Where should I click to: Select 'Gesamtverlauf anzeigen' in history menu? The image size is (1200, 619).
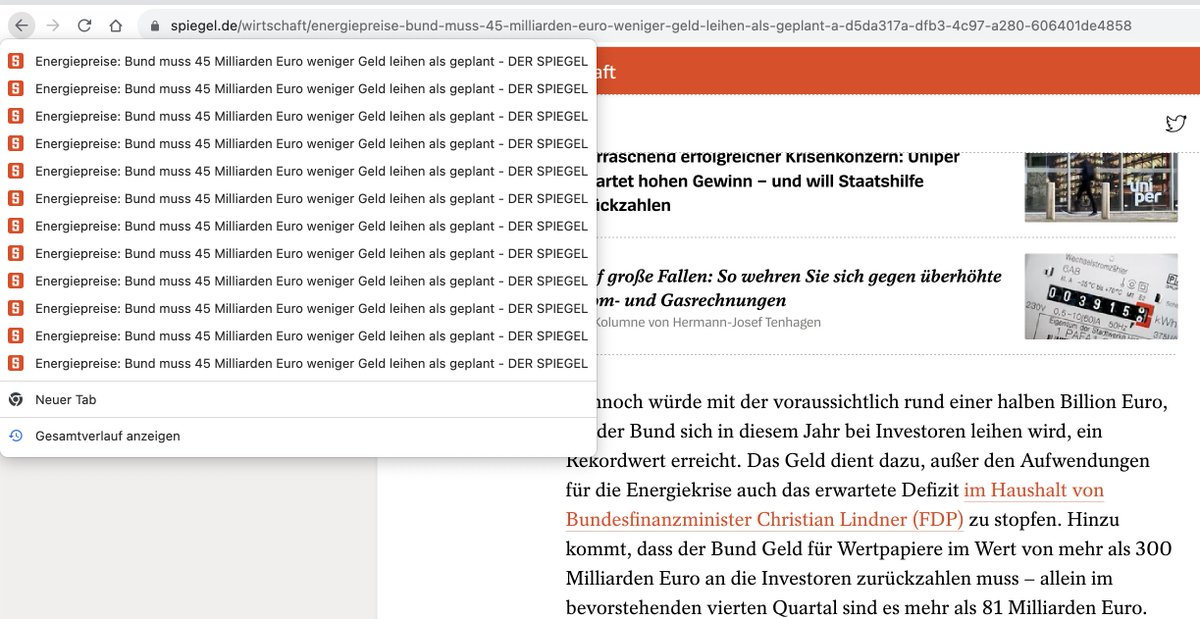pos(298,436)
